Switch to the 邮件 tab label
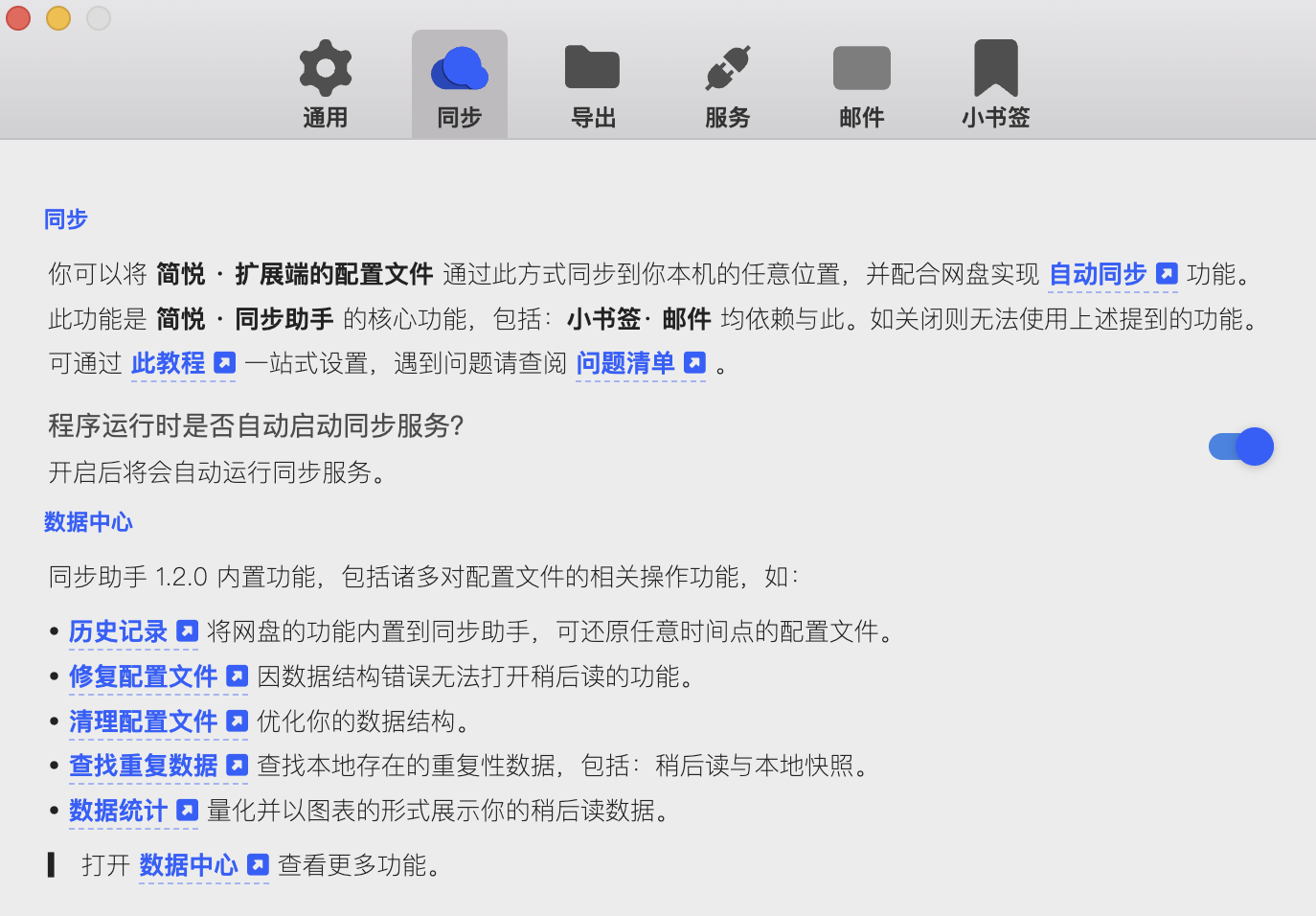This screenshot has width=1316, height=916. pyautogui.click(x=862, y=118)
